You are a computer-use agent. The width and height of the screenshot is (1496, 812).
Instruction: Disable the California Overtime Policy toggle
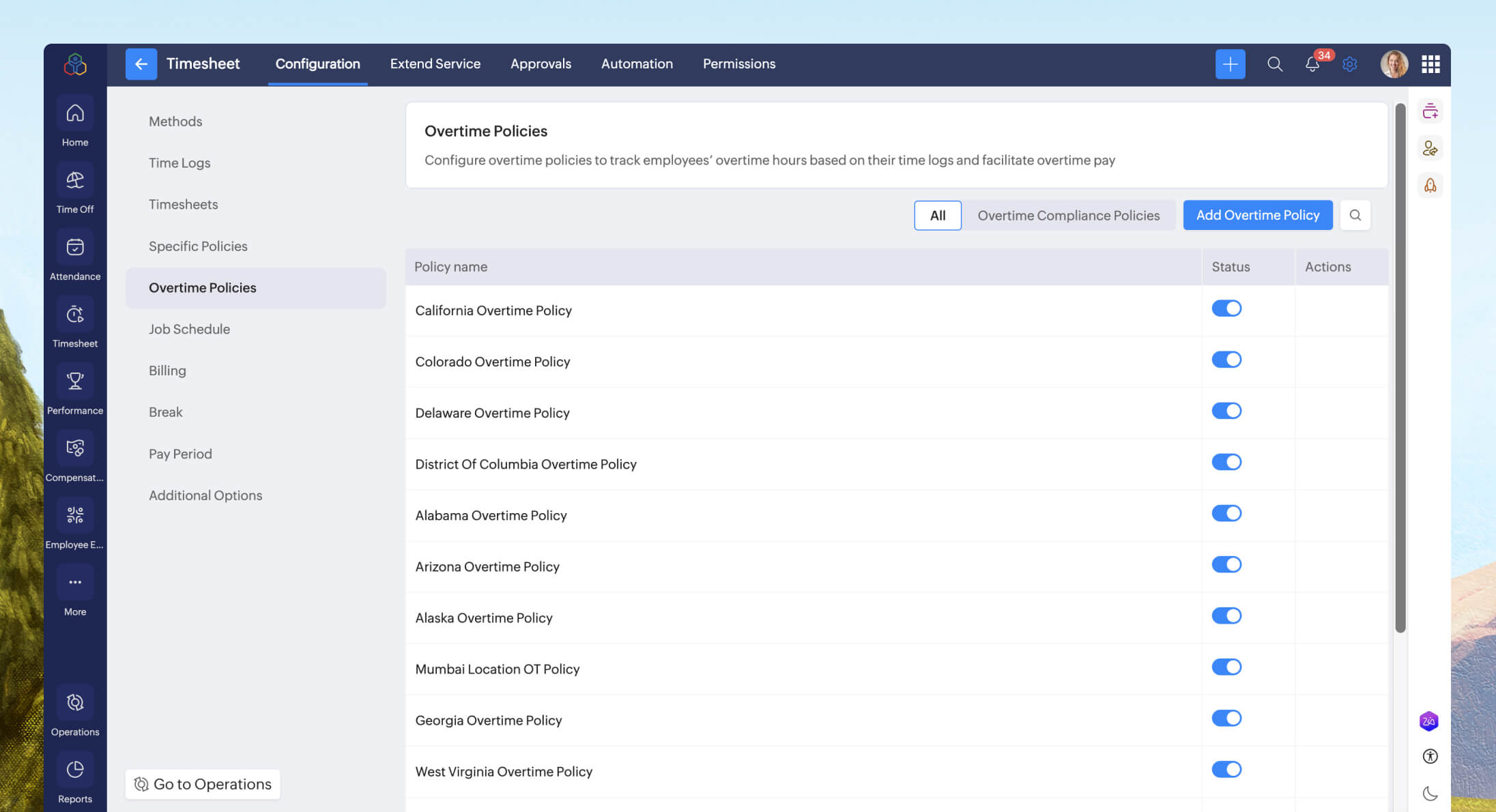click(x=1226, y=308)
